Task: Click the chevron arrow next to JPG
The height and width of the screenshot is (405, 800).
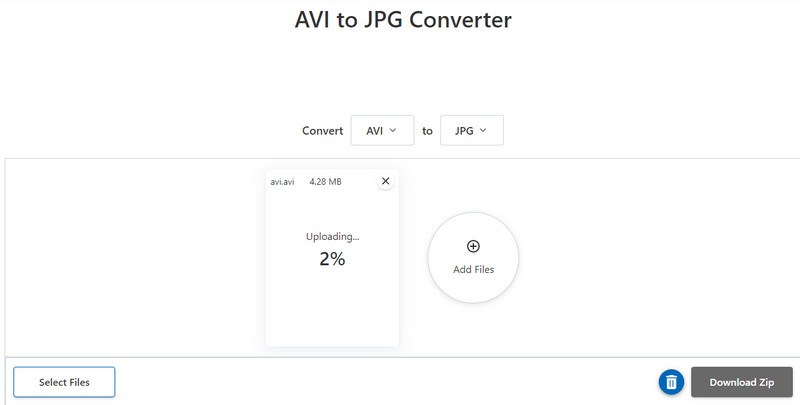Action: click(483, 130)
